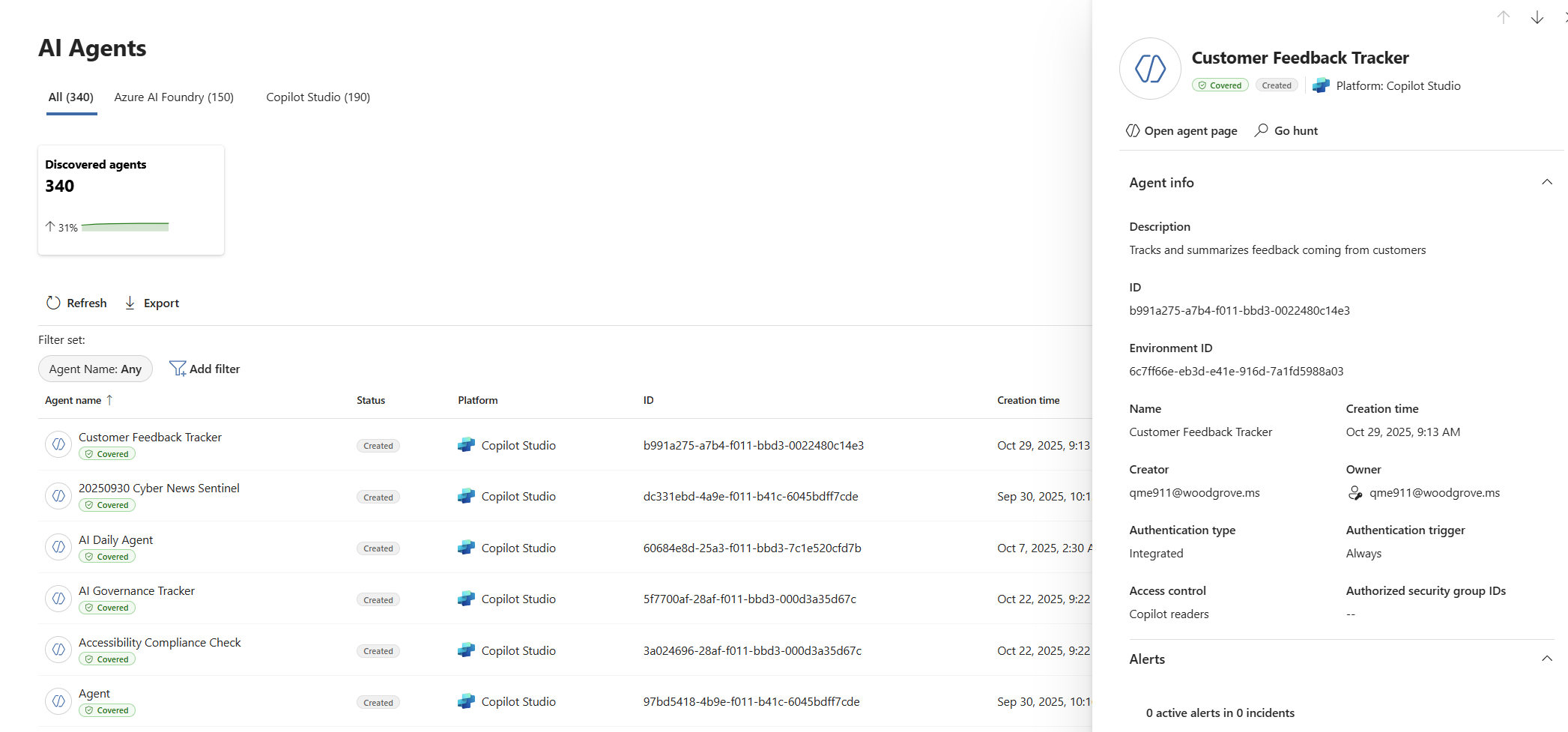Screen dimensions: 1568x732
Task: Click the 31% trend sparkline in Discovered agents card
Action: click(x=125, y=226)
